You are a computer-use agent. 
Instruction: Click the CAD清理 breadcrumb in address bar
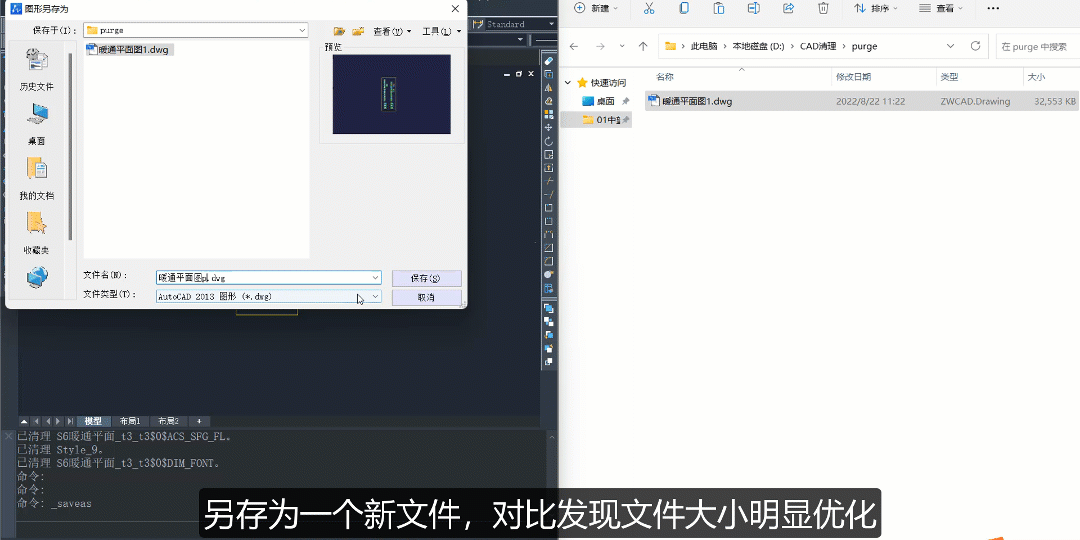click(818, 46)
